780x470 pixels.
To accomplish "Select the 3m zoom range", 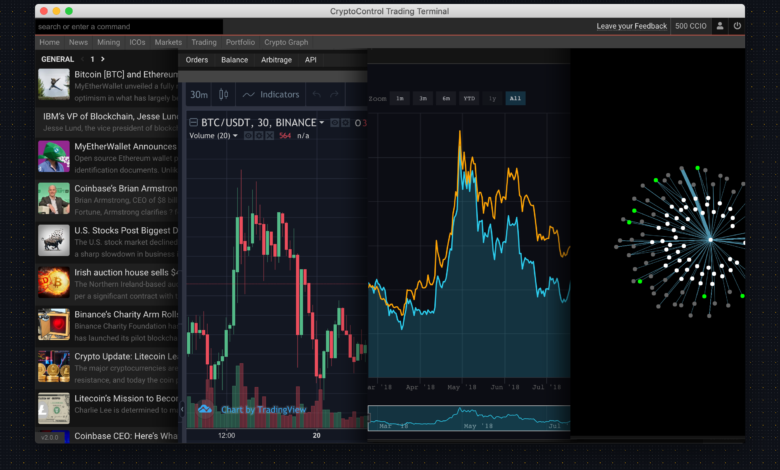I will pyautogui.click(x=423, y=98).
